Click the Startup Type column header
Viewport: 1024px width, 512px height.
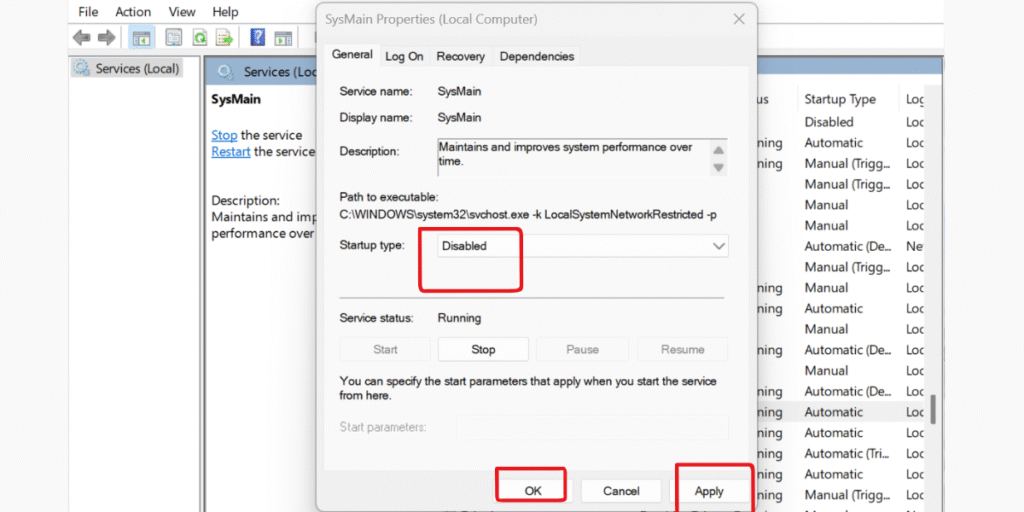tap(840, 99)
